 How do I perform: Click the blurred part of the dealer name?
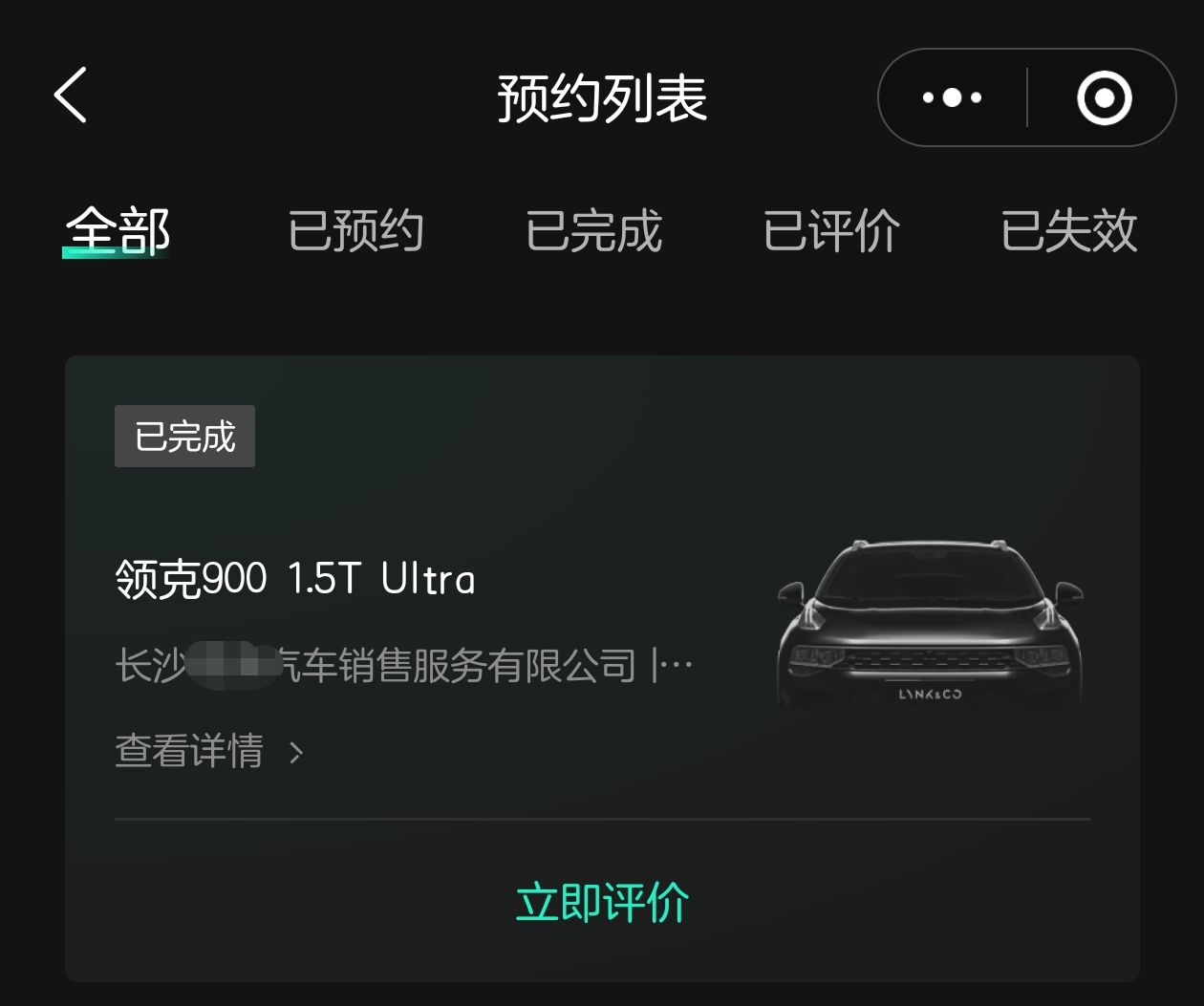232,665
